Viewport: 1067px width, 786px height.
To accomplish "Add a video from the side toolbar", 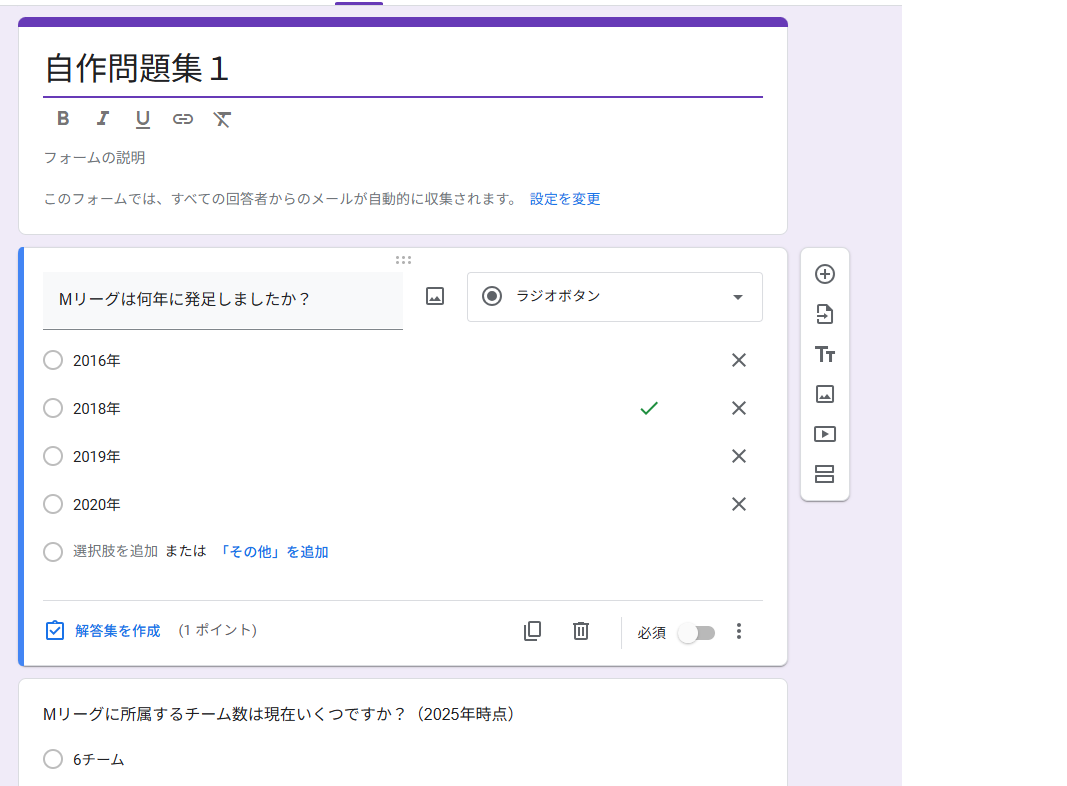I will [825, 434].
